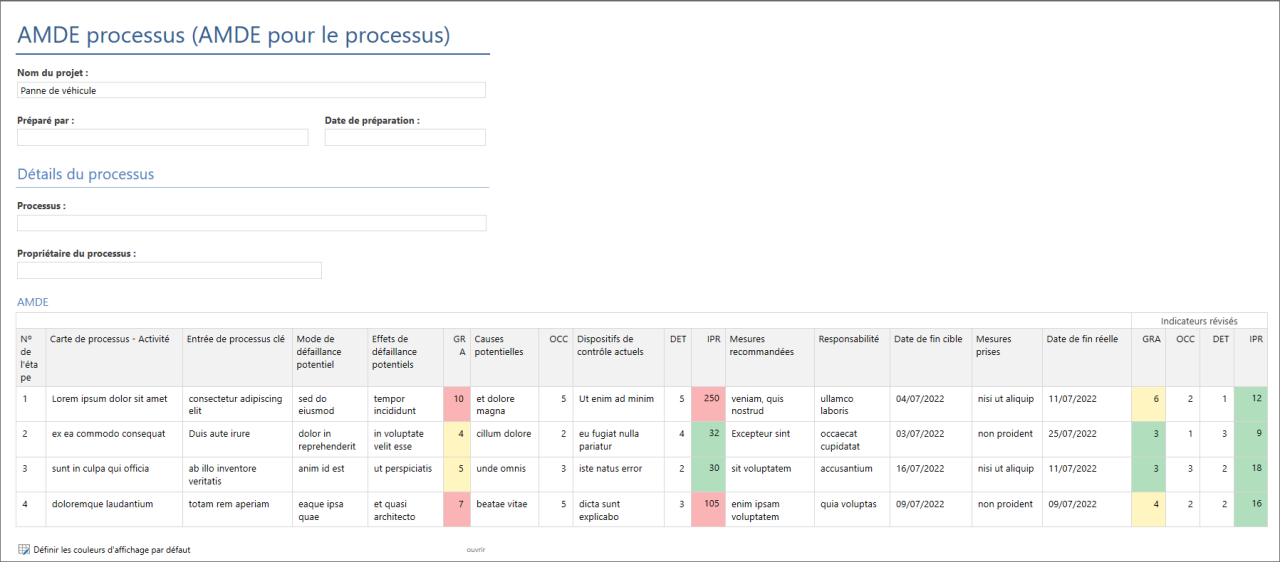Click the default display colors table icon
Screen dimensions: 1280x562
point(24,549)
